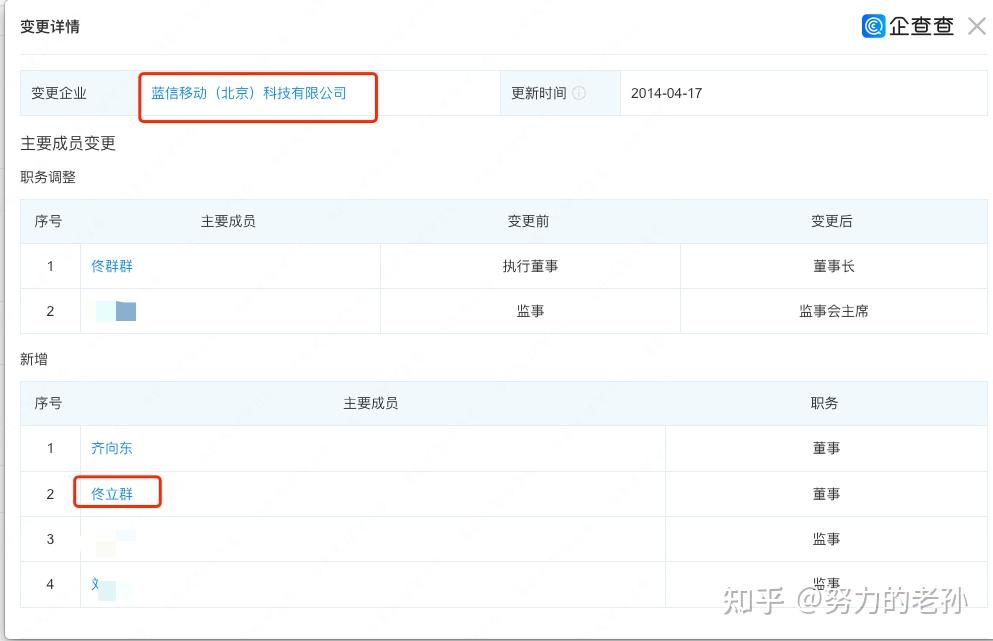Image resolution: width=993 pixels, height=641 pixels.
Task: Close the 变更详情 dialog
Action: [x=976, y=27]
